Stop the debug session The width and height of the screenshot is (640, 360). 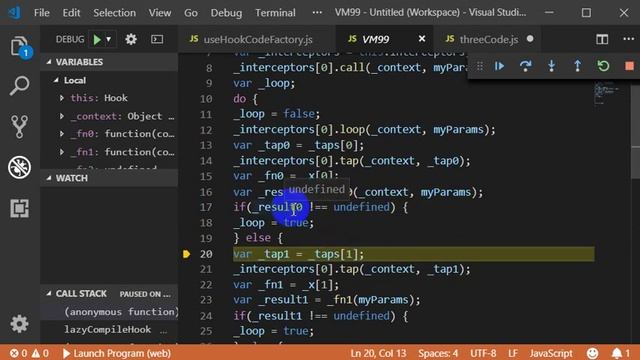tap(629, 66)
